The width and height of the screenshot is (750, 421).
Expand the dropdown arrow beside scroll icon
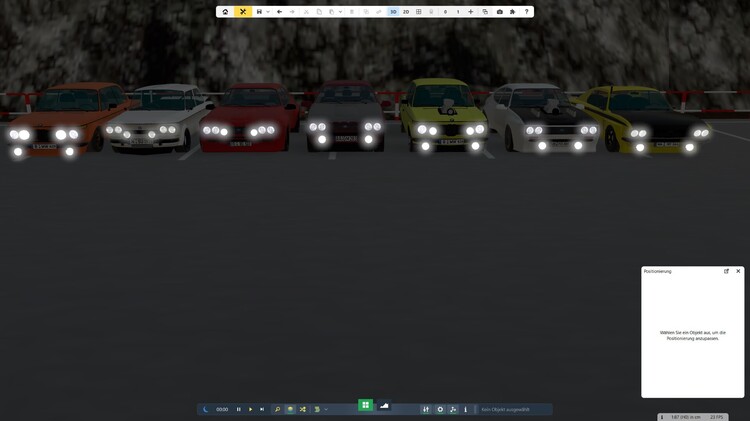coord(326,410)
